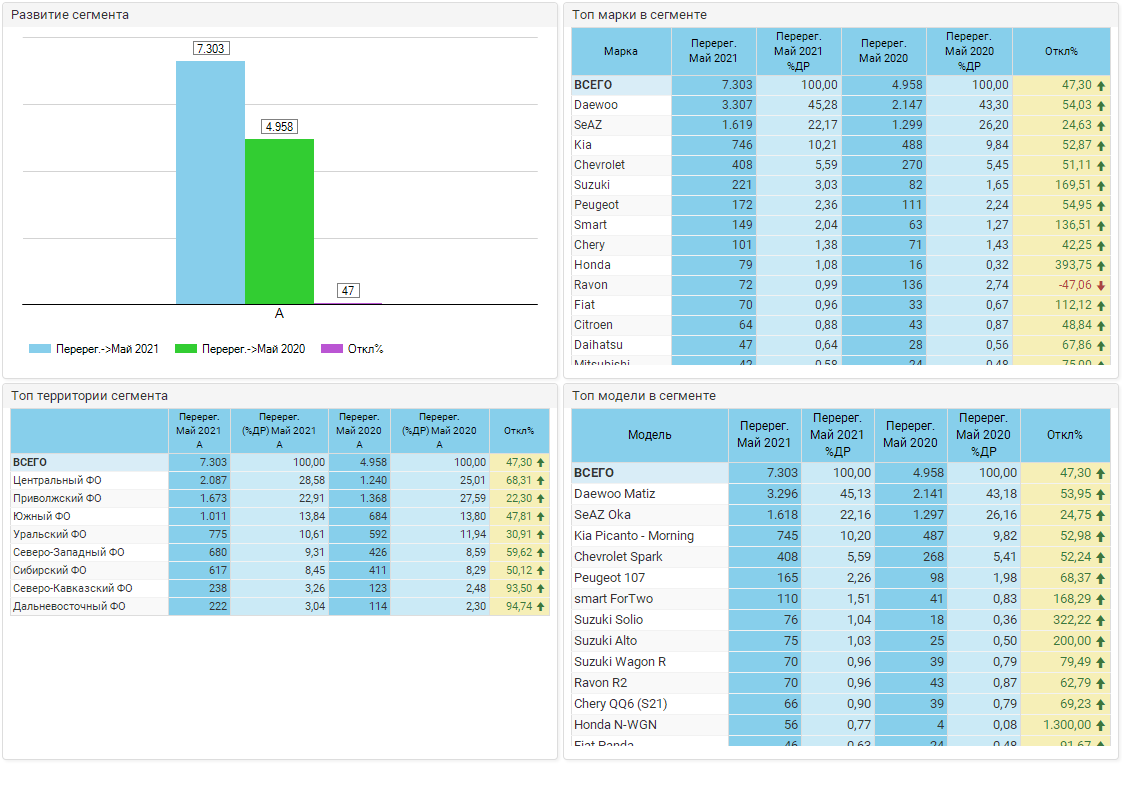Screen dimensions: 1122x793
Task: Sort by Откл% header in territories table
Action: [x=519, y=431]
